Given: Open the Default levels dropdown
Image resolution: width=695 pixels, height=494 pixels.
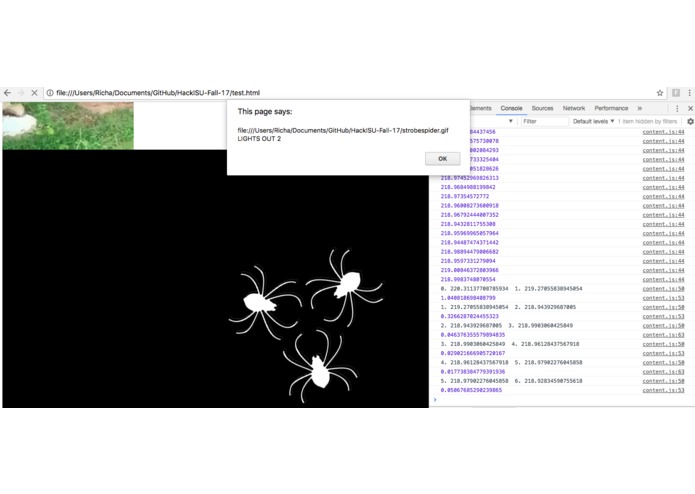Looking at the screenshot, I should (x=593, y=121).
